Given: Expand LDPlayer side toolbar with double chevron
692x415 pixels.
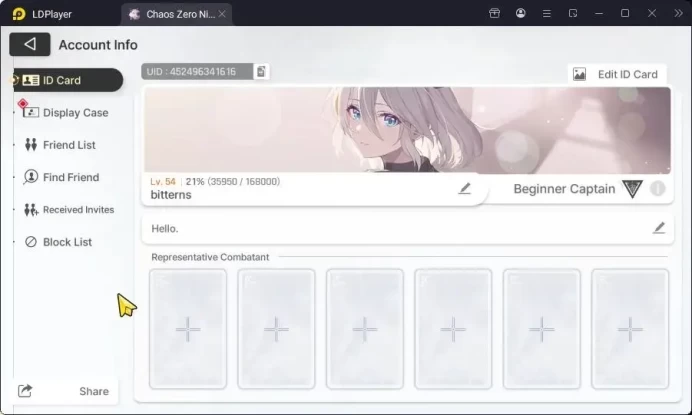Looking at the screenshot, I should [678, 13].
